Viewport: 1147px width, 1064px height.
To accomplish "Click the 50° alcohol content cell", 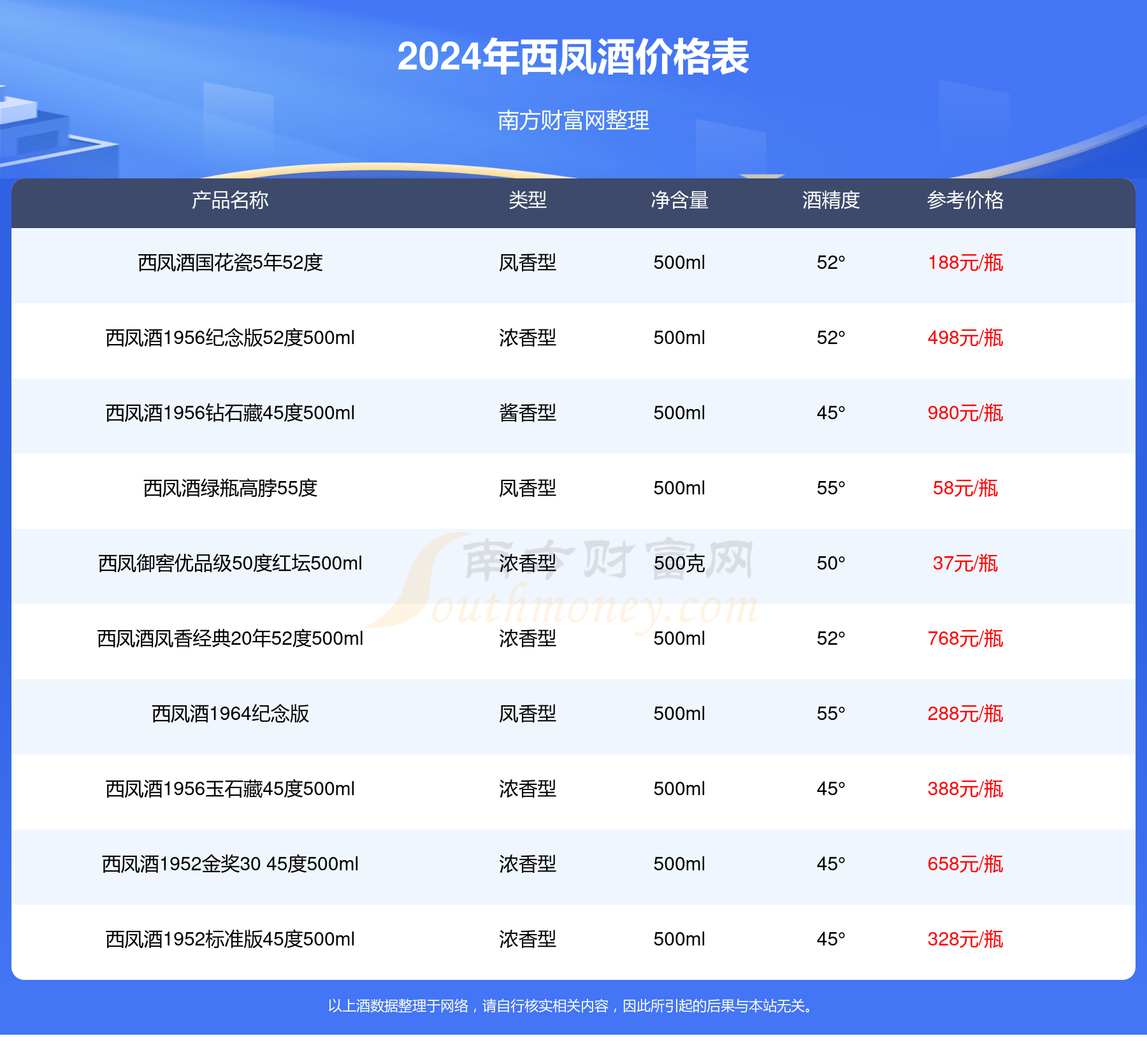I will point(831,563).
